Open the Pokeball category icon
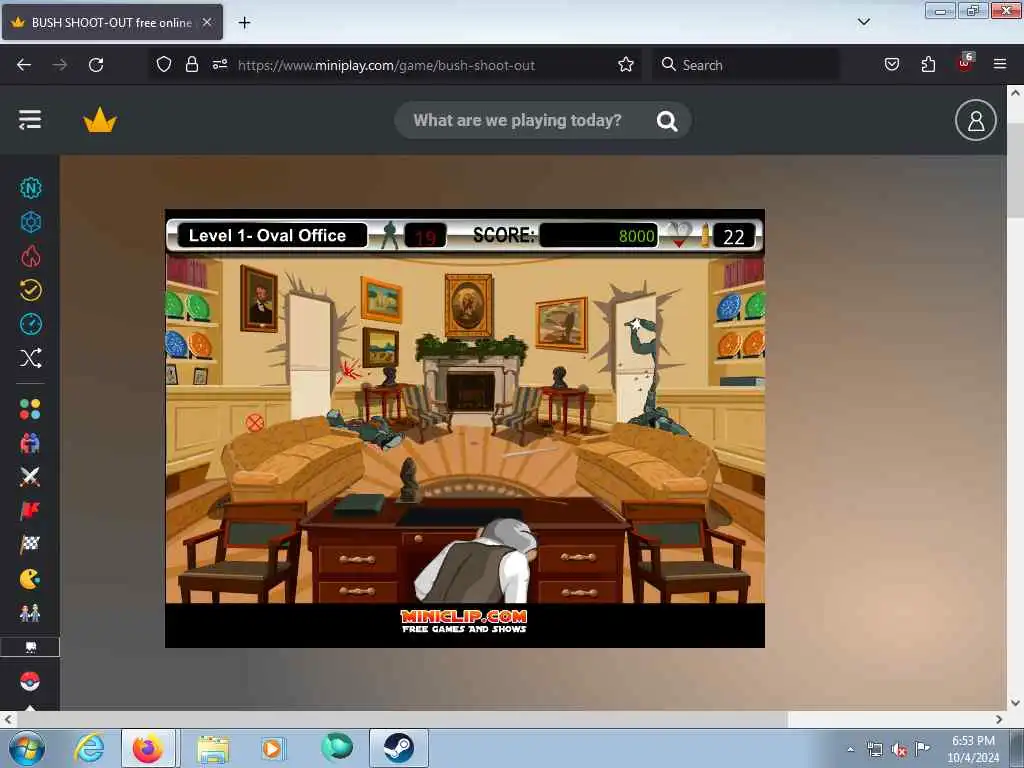 [30, 681]
